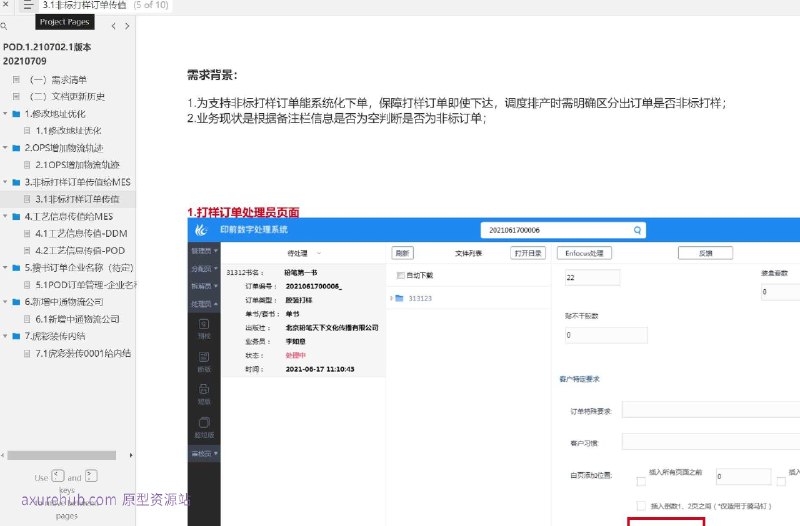This screenshot has width=800, height=526.
Task: Click page icon beside (二)文档更新历史
Action: (x=16, y=96)
